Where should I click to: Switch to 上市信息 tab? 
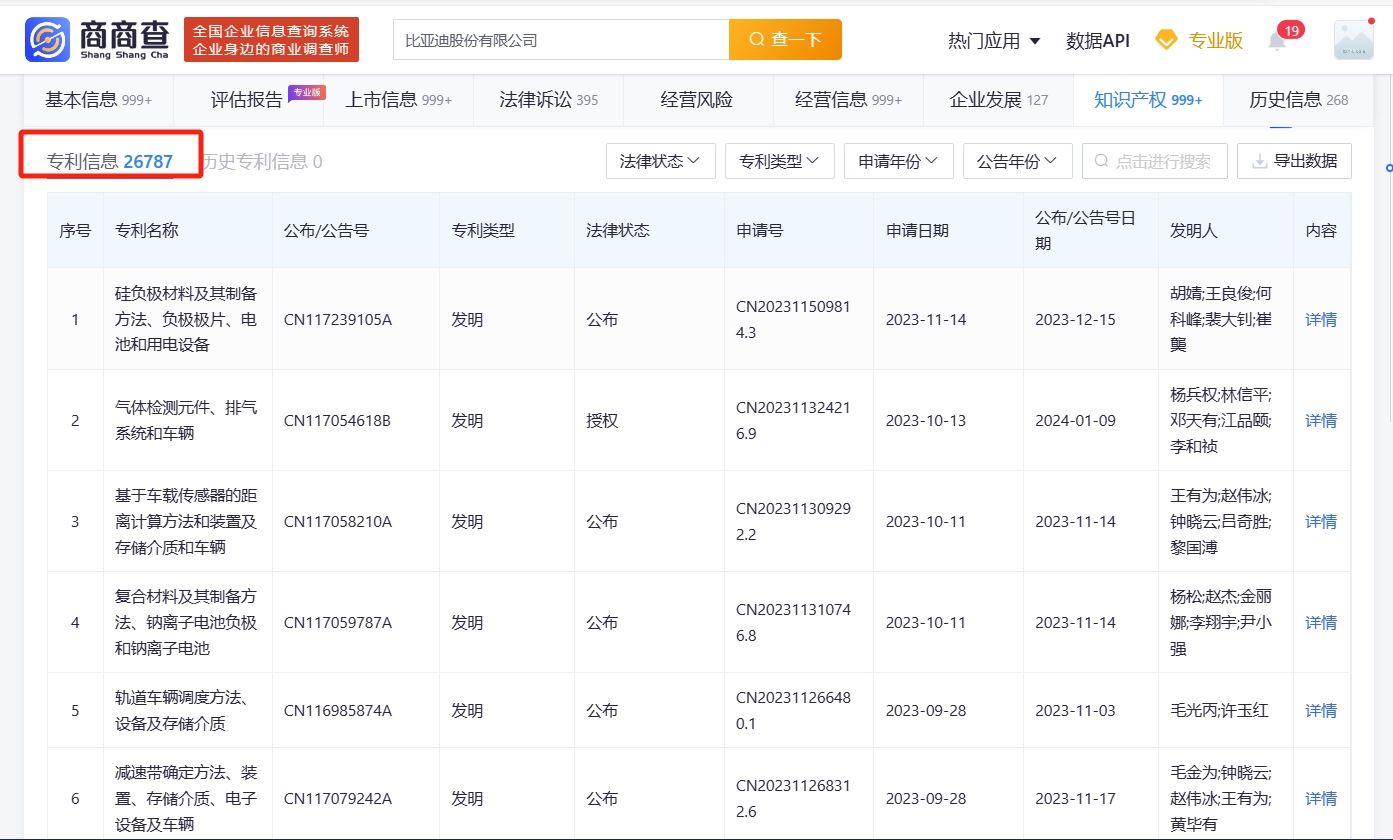click(398, 99)
